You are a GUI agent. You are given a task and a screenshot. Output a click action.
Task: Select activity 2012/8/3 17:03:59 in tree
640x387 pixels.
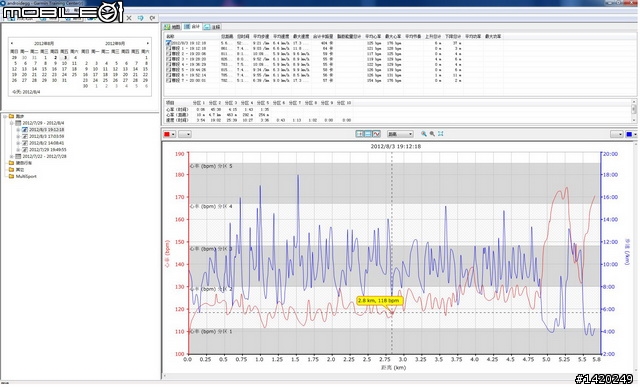click(47, 136)
